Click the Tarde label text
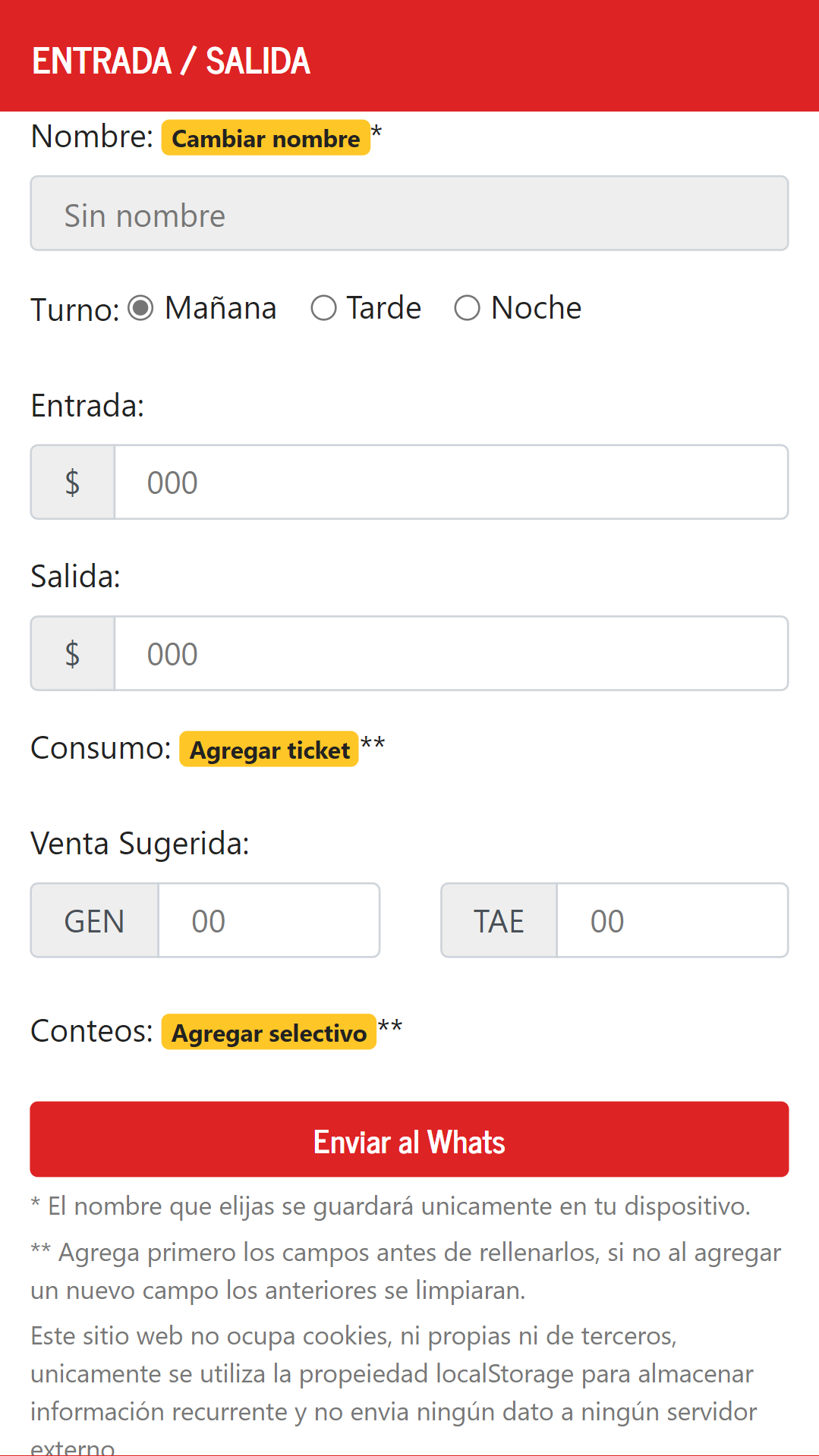 pos(383,308)
